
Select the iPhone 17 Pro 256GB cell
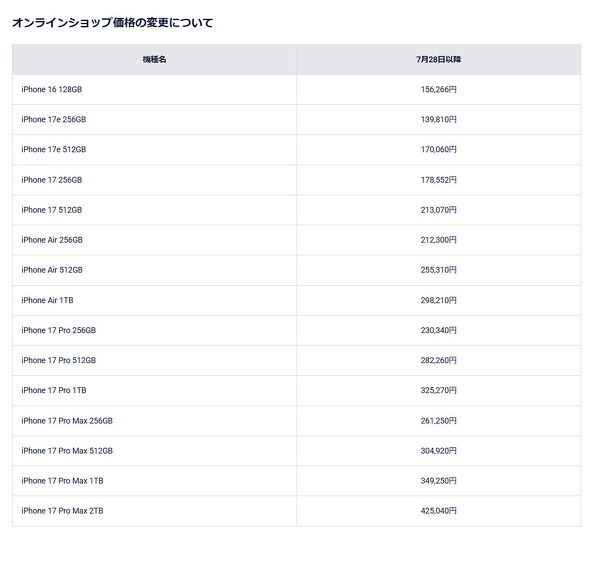pyautogui.click(x=154, y=330)
